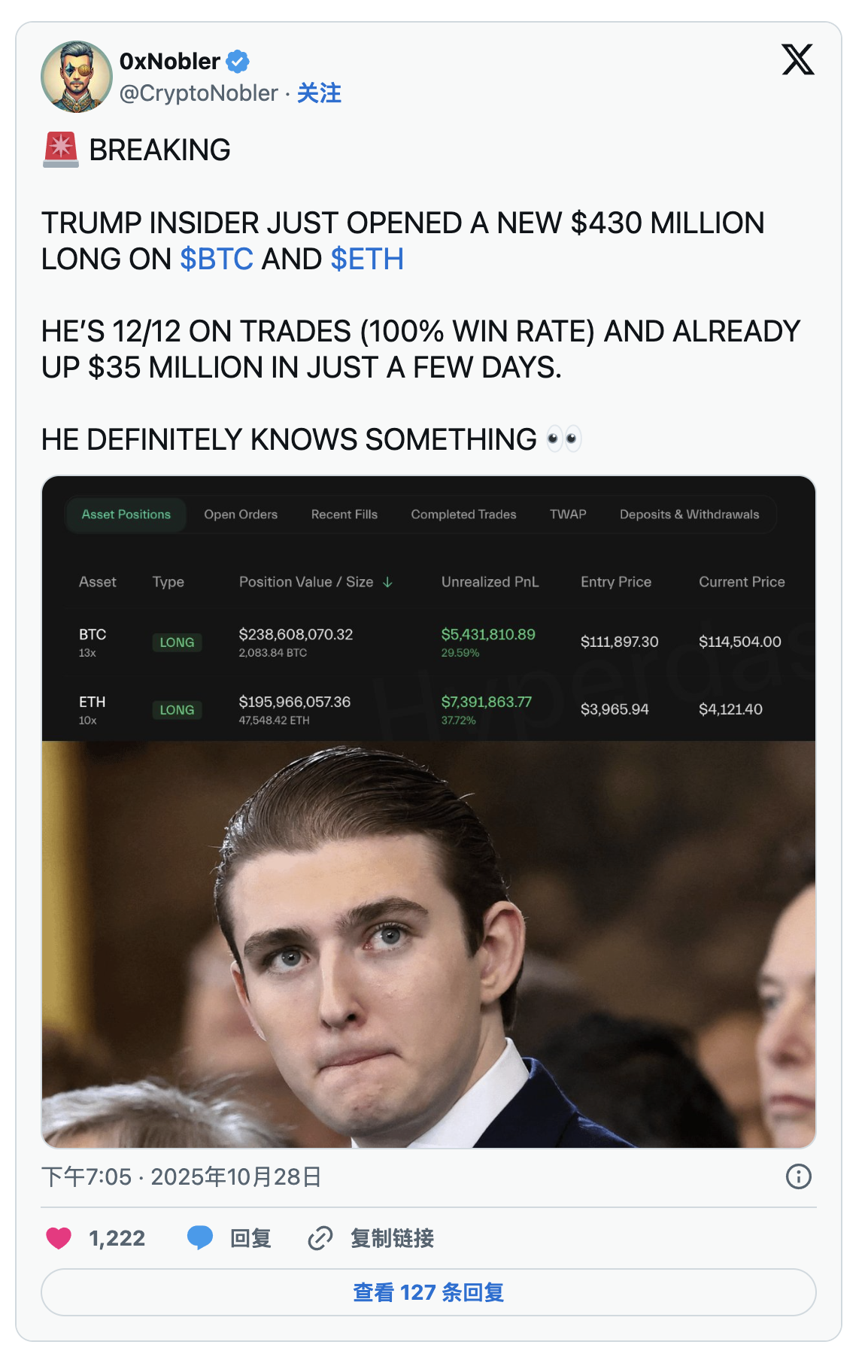Click the reply speech bubble icon
Image resolution: width=868 pixels, height=1372 pixels.
[200, 1238]
